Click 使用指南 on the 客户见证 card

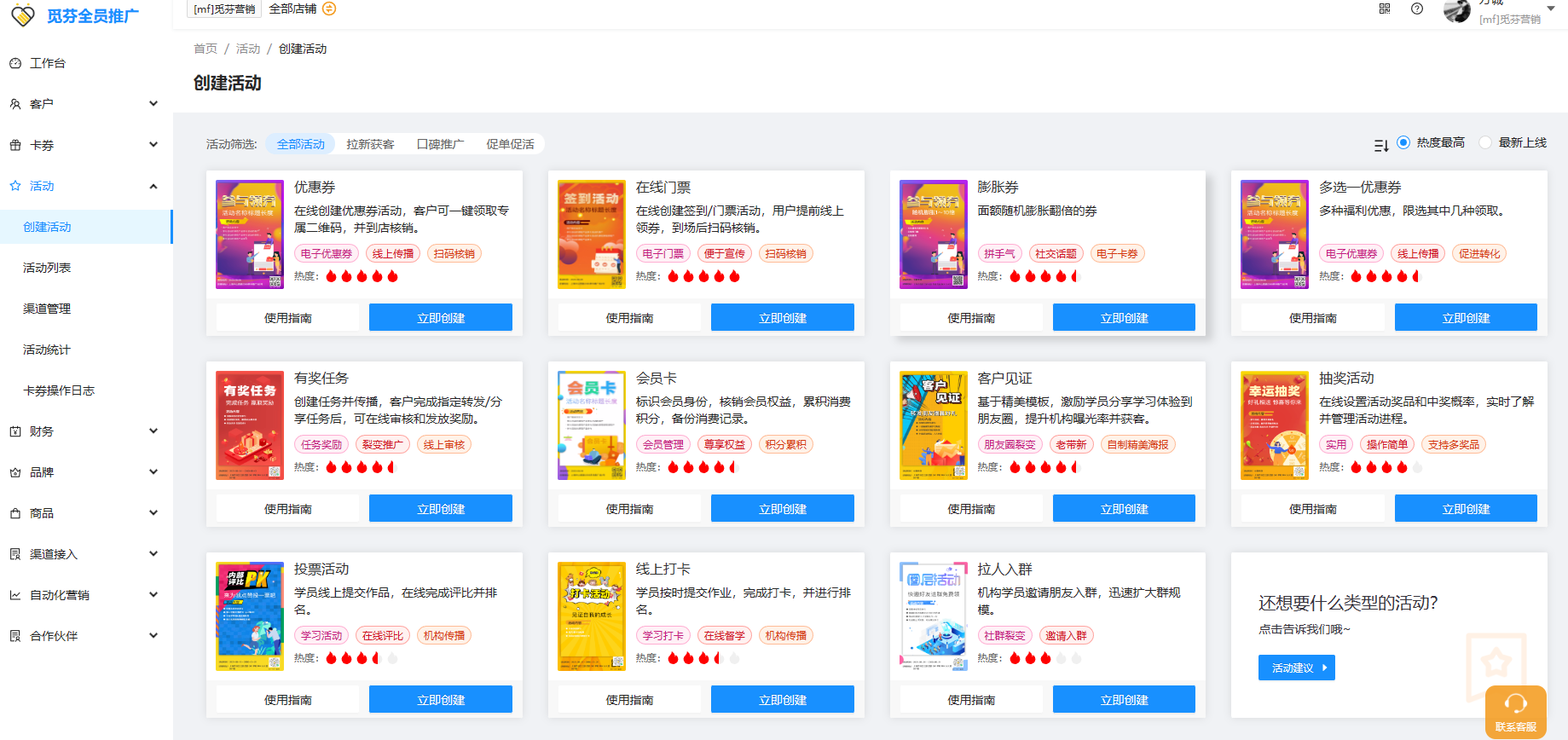coord(971,508)
